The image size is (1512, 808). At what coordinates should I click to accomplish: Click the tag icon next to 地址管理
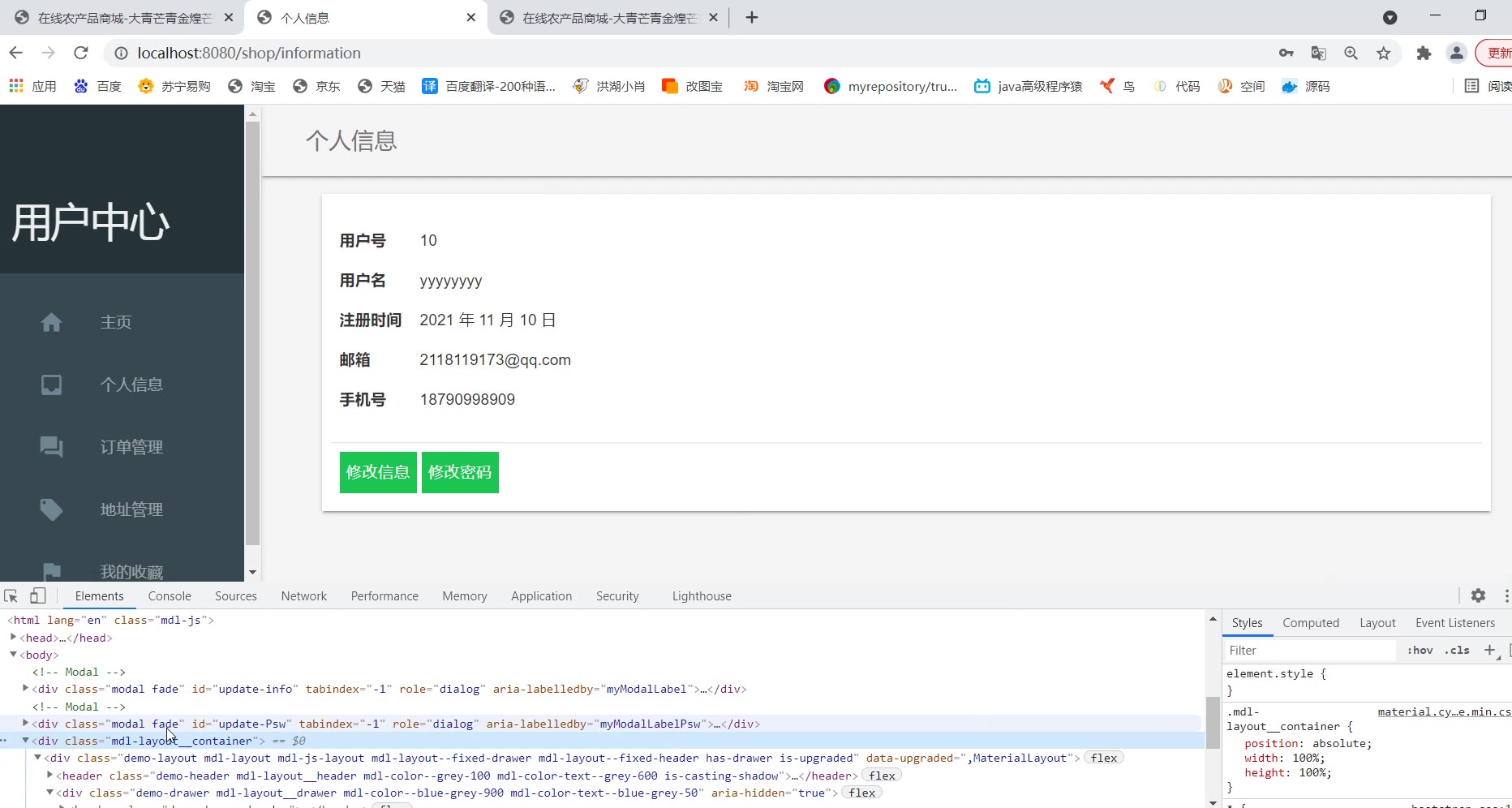pos(51,509)
